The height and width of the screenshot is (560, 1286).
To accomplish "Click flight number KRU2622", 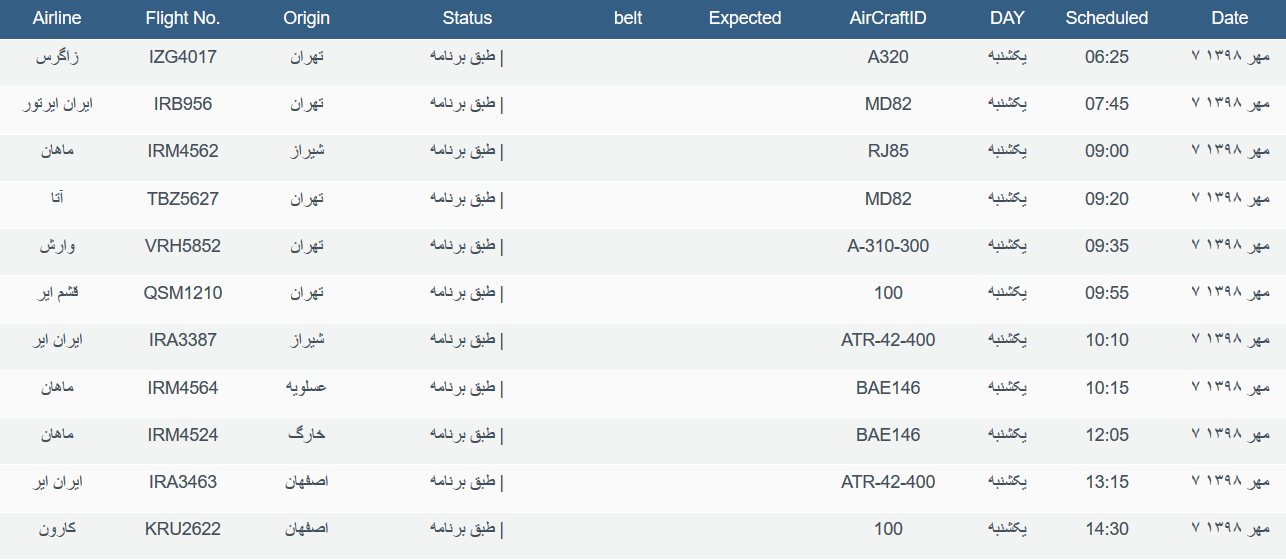I will click(183, 529).
